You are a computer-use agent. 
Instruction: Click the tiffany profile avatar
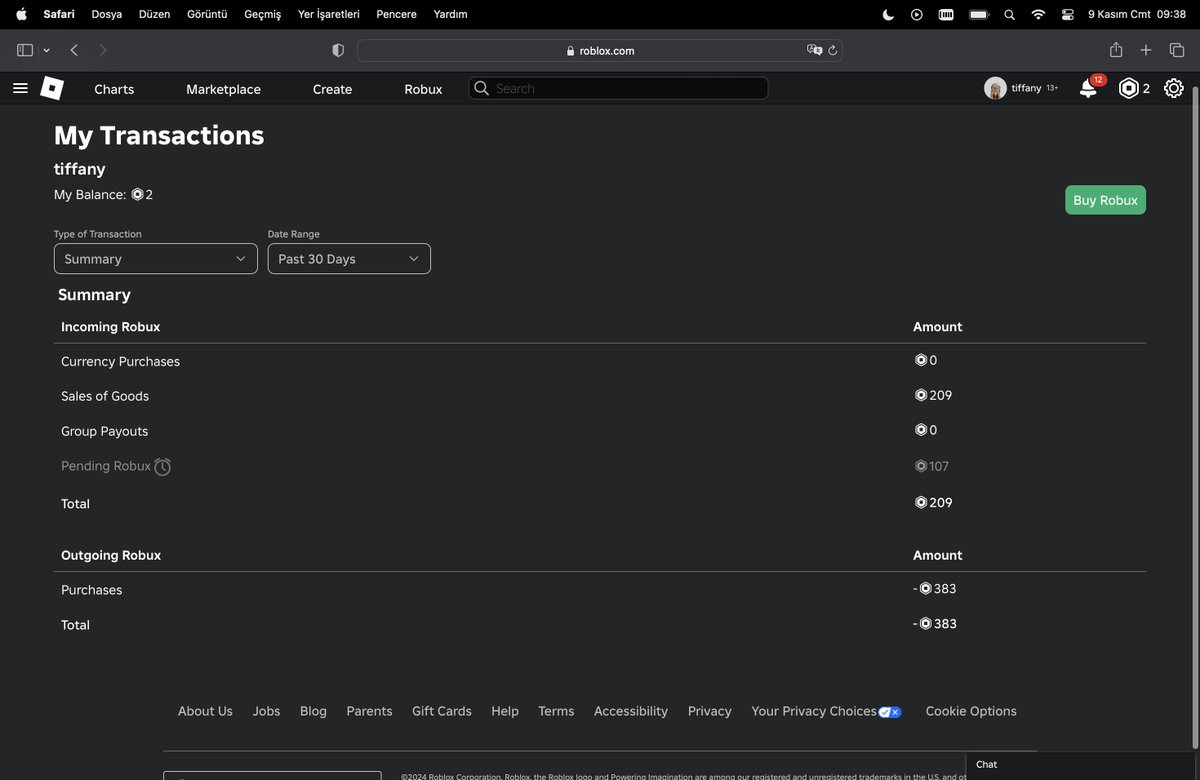[x=995, y=88]
